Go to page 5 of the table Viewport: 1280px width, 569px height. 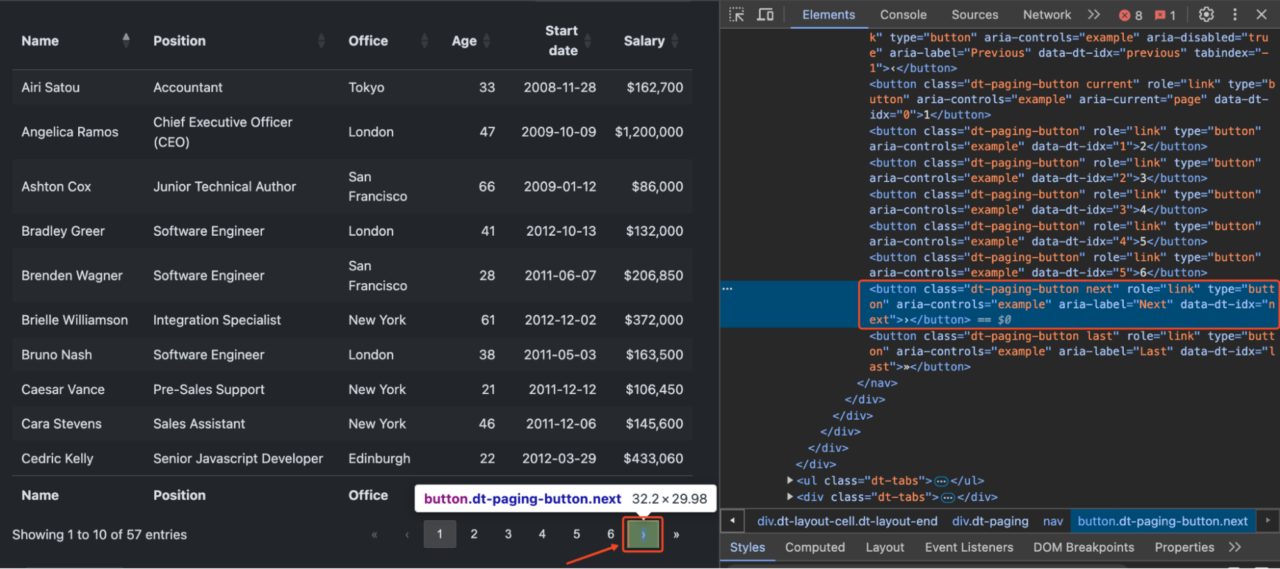(576, 534)
